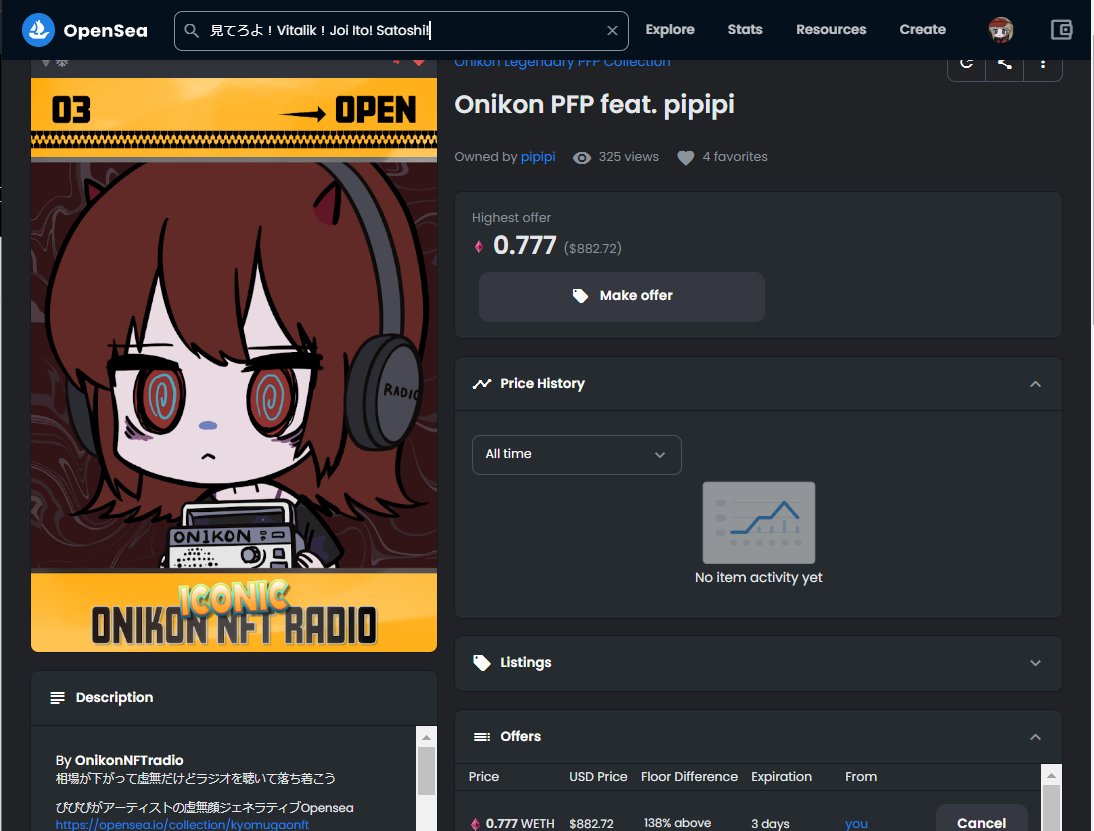Click the 'you' link in From column

click(x=856, y=823)
